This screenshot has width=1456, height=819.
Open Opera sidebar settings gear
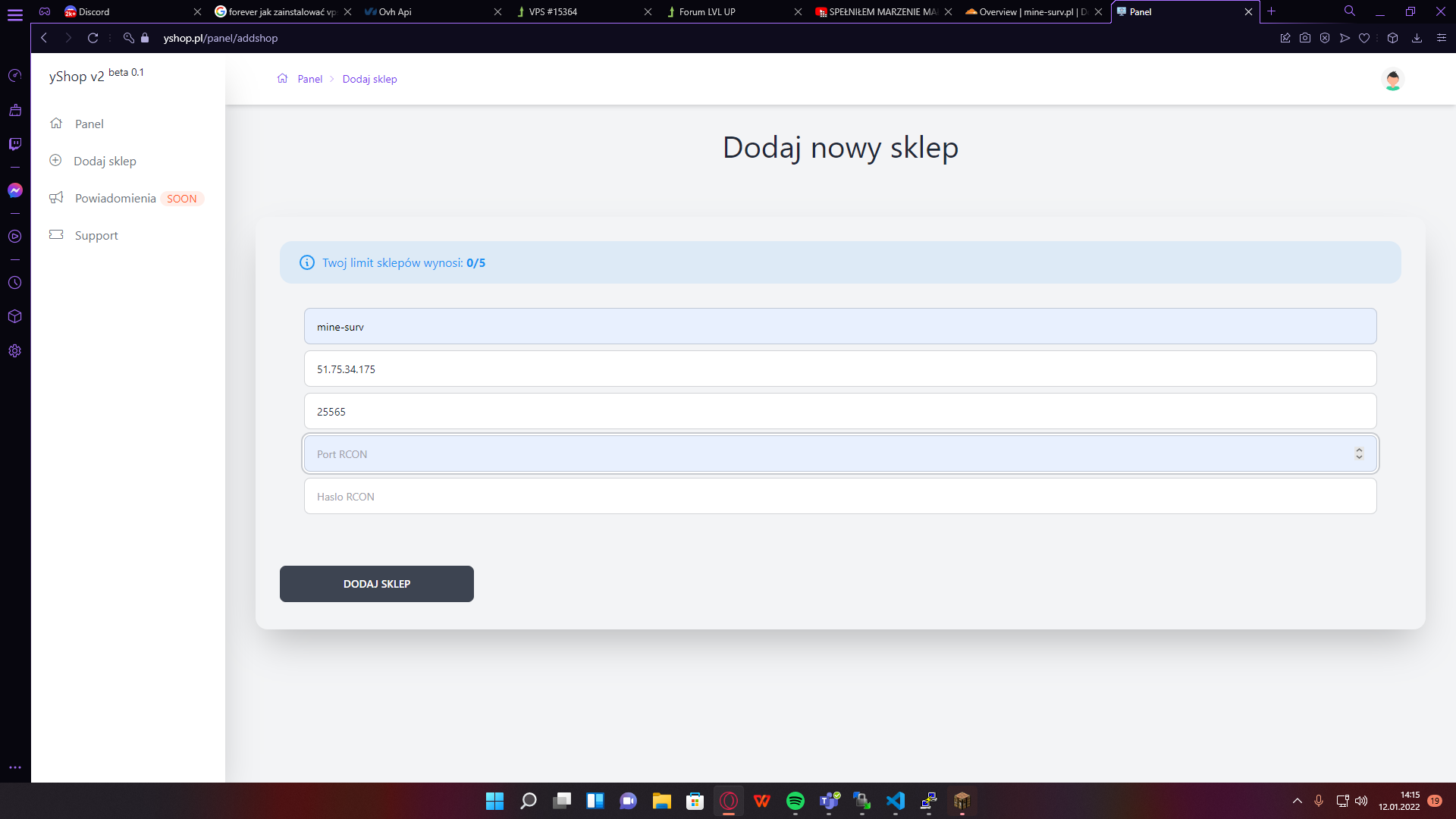pos(14,351)
